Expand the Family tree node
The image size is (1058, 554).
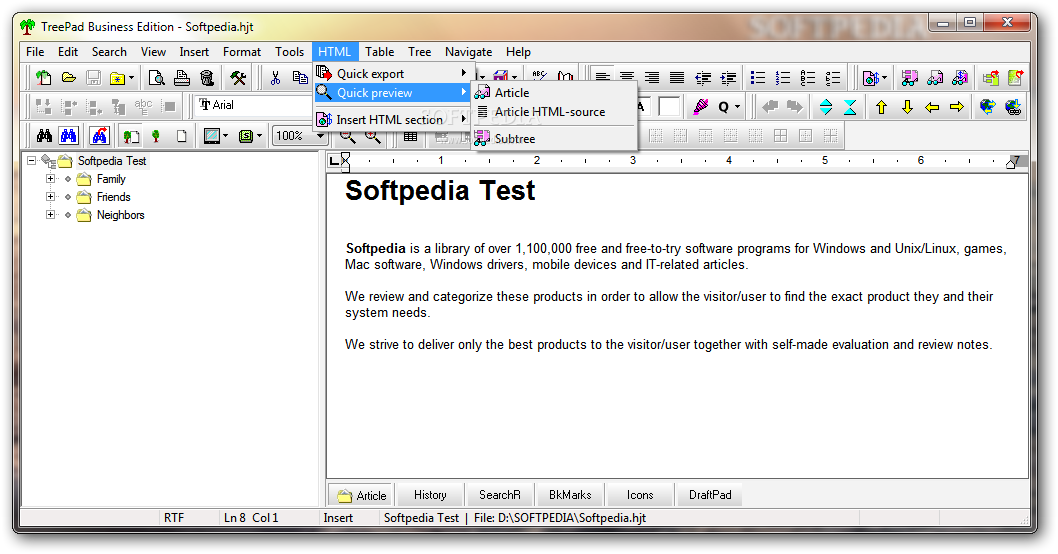(x=50, y=179)
